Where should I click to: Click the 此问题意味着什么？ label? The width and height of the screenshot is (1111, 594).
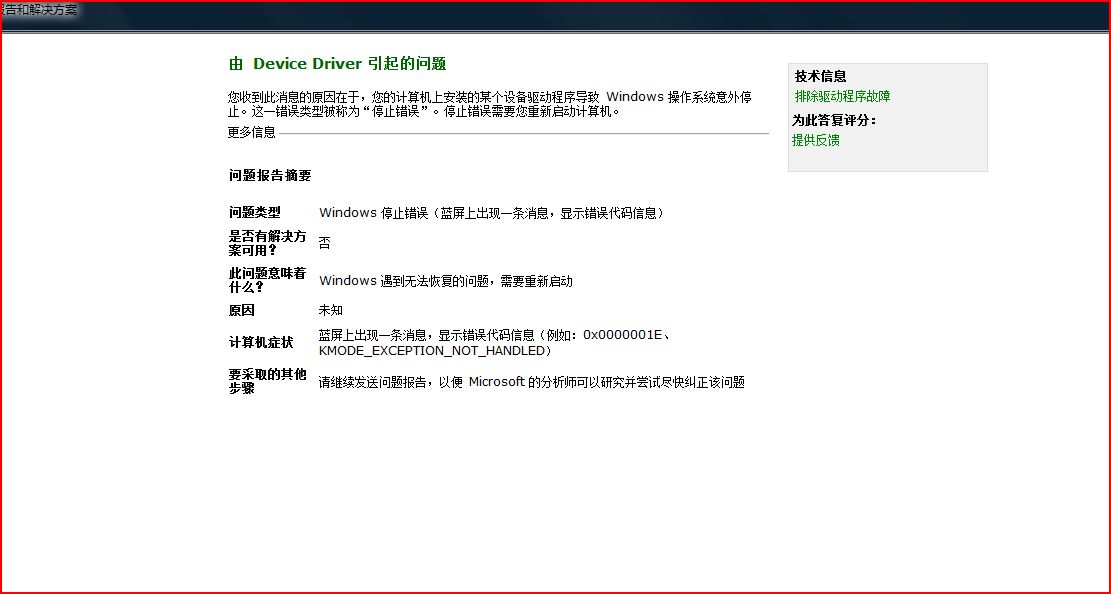(267, 281)
